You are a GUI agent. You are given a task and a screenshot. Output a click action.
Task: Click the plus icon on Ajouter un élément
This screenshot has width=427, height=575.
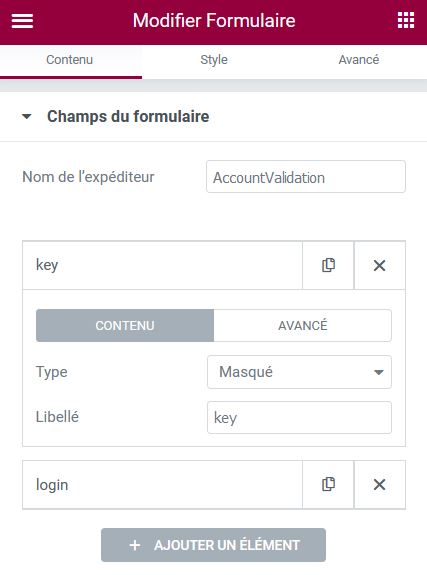[x=135, y=545]
